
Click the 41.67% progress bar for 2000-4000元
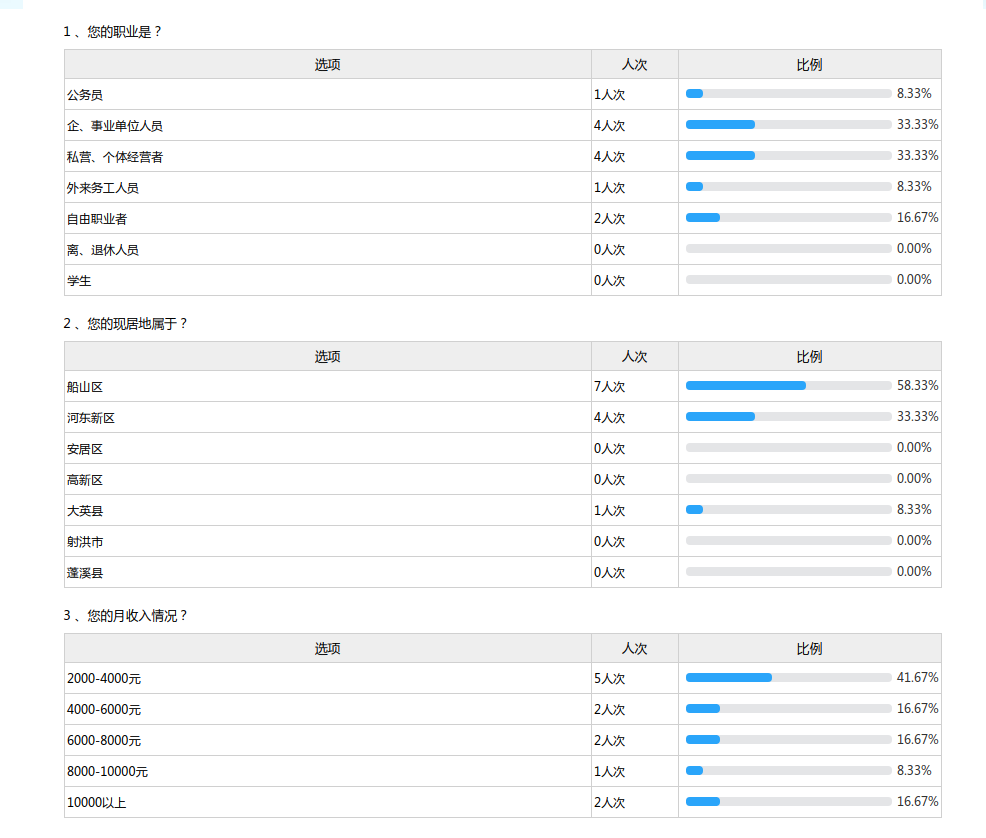click(x=788, y=678)
